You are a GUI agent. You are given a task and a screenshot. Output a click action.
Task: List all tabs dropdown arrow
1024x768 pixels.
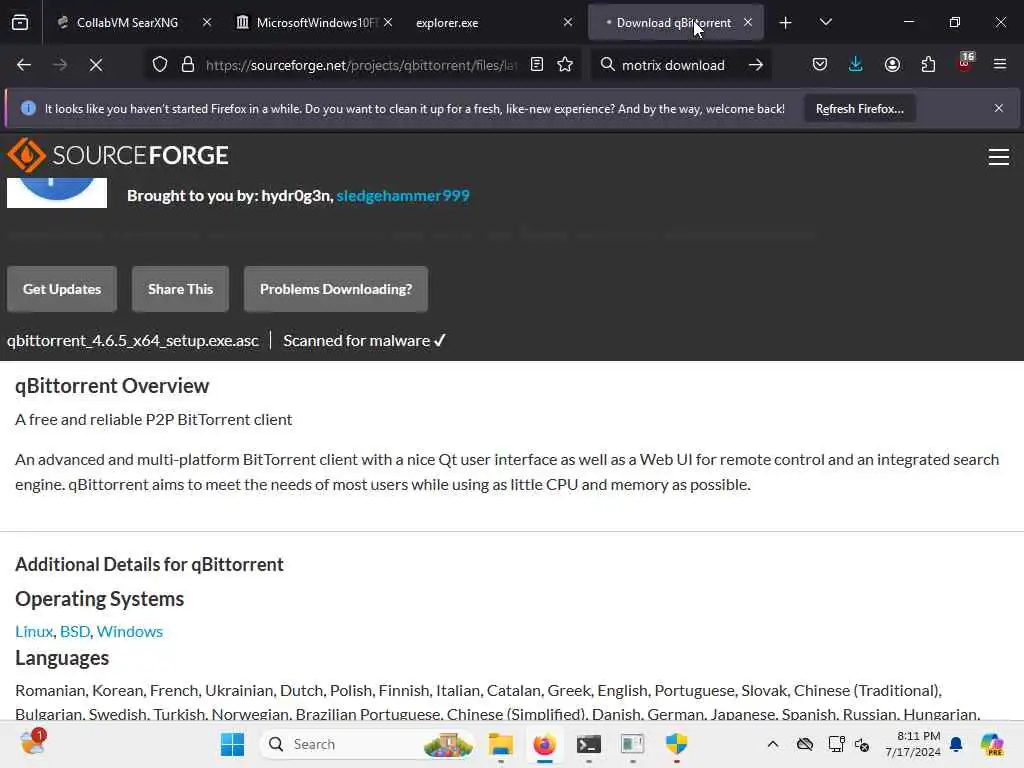click(825, 23)
